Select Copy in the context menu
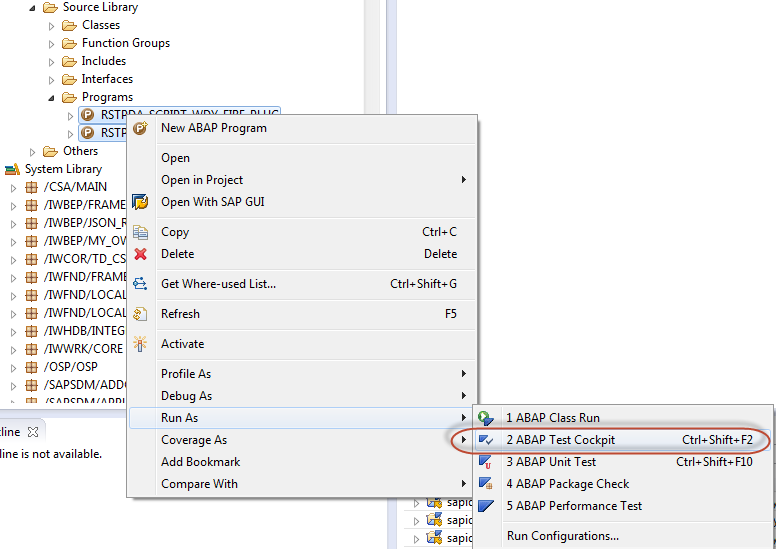 click(x=302, y=232)
